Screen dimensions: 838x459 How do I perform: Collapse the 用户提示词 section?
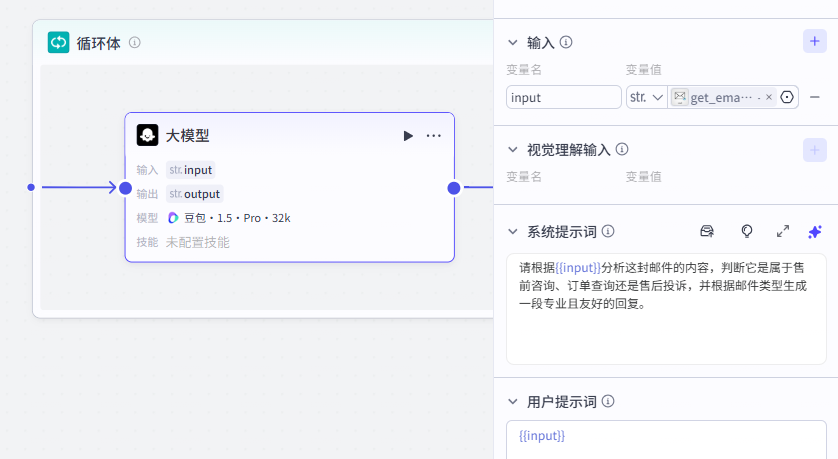point(513,402)
